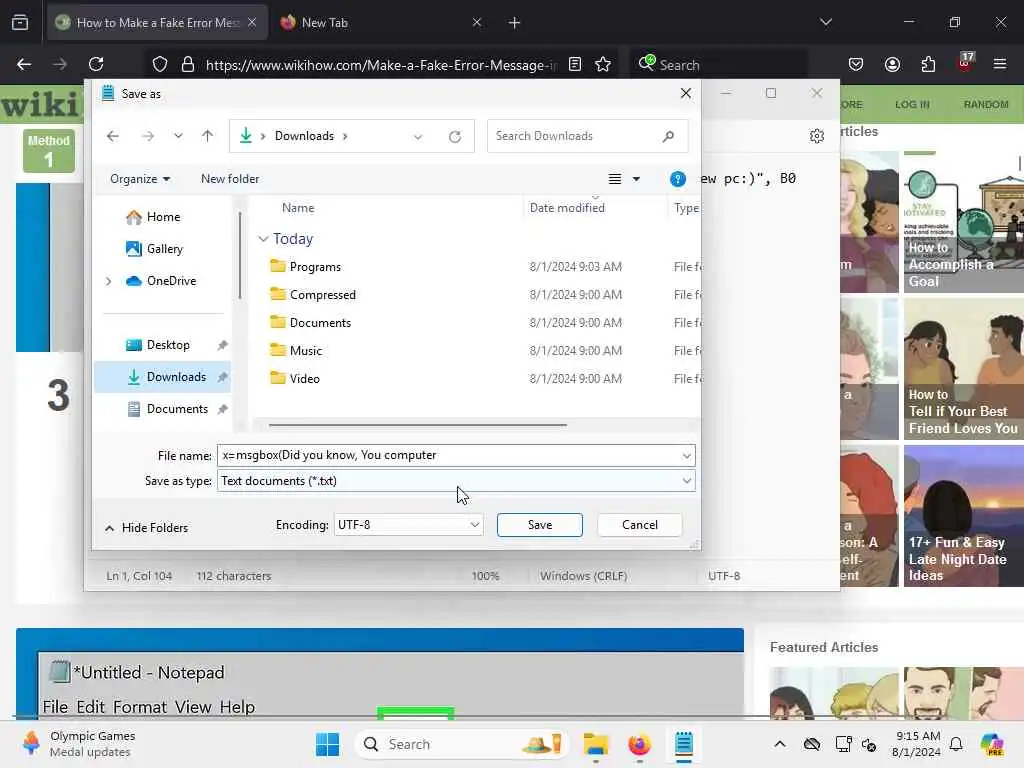Change view layout icon in Save as
This screenshot has width=1024, height=768.
point(615,179)
